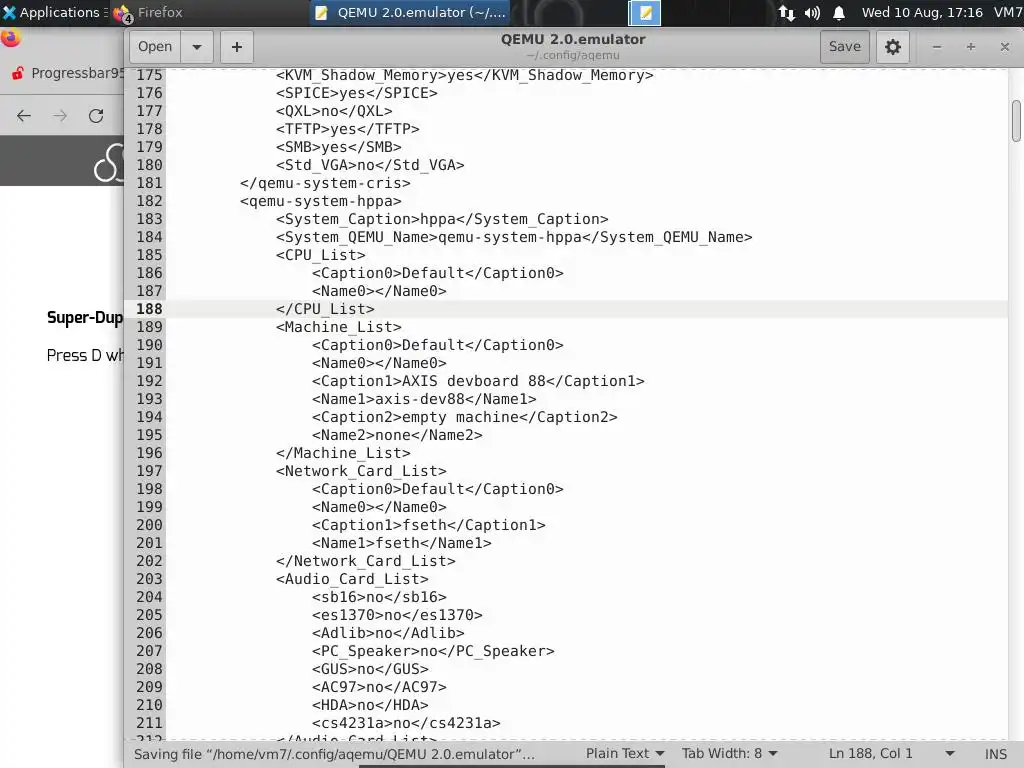Click the volume speaker tray icon
This screenshot has height=768, width=1024.
coord(812,12)
